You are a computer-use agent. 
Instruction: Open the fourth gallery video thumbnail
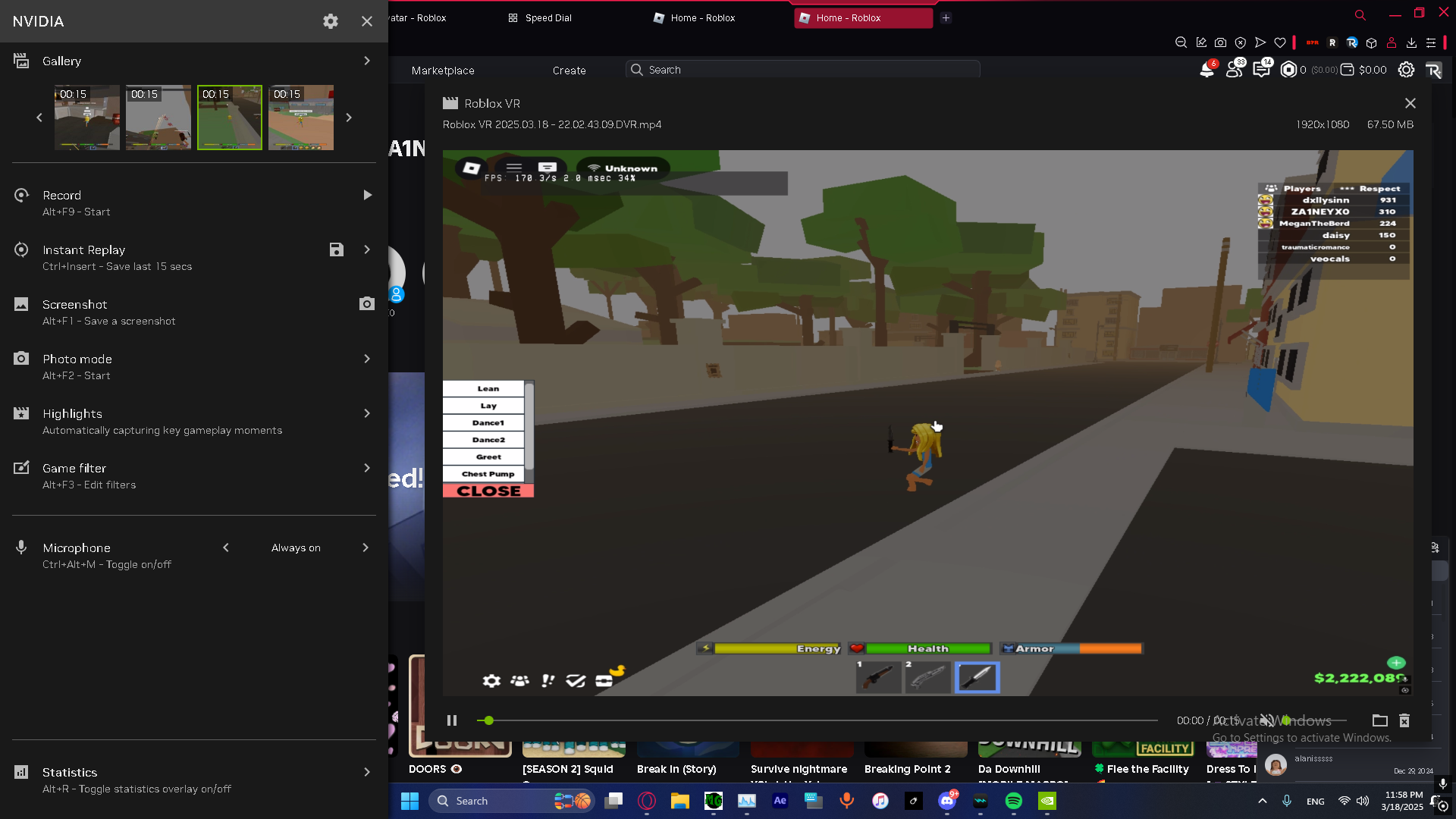coord(301,118)
